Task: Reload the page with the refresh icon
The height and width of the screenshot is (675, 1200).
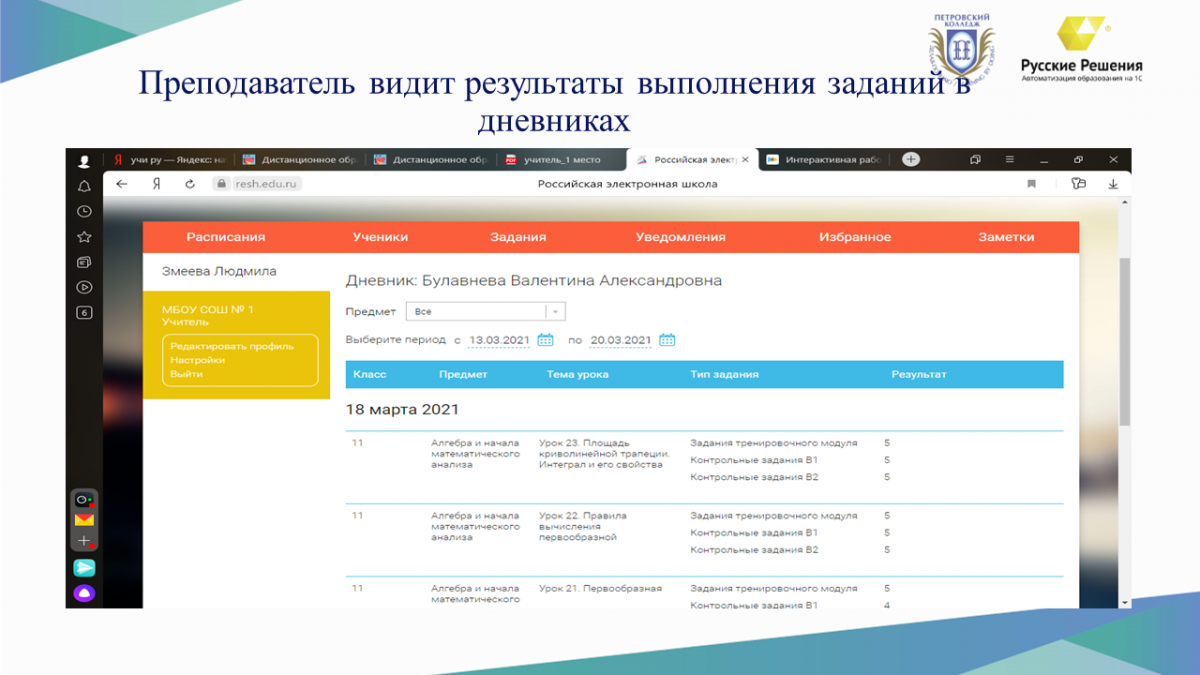Action: tap(189, 184)
